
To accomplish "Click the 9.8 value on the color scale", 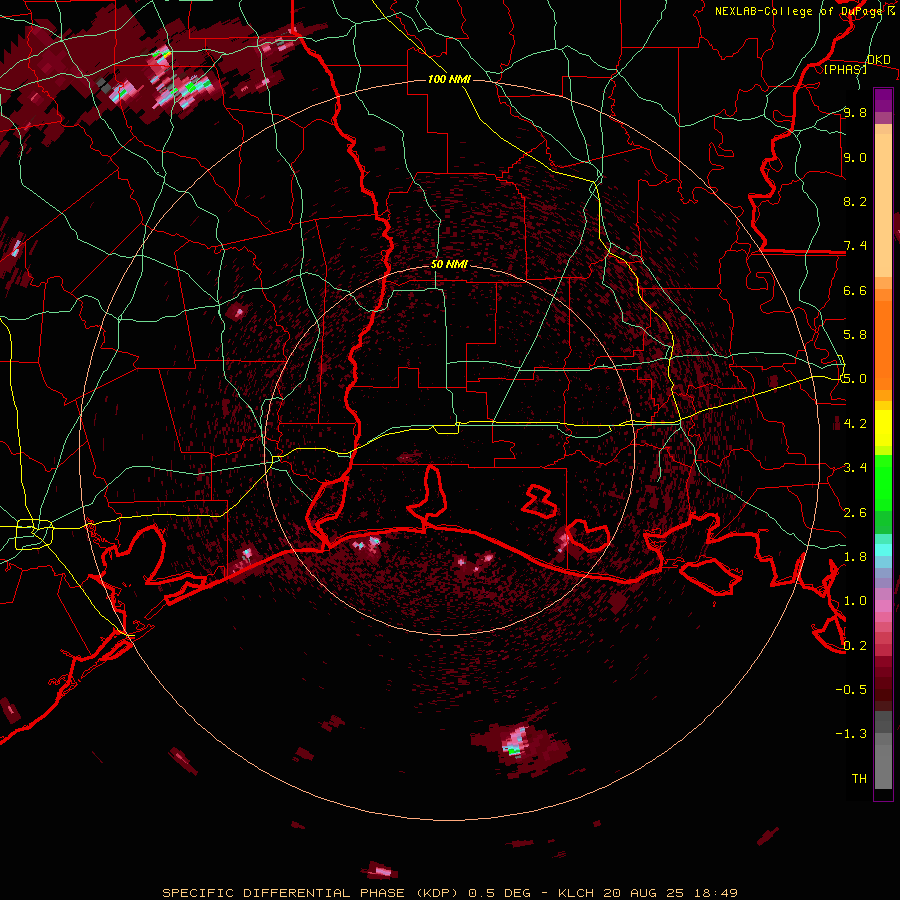I will [x=855, y=112].
